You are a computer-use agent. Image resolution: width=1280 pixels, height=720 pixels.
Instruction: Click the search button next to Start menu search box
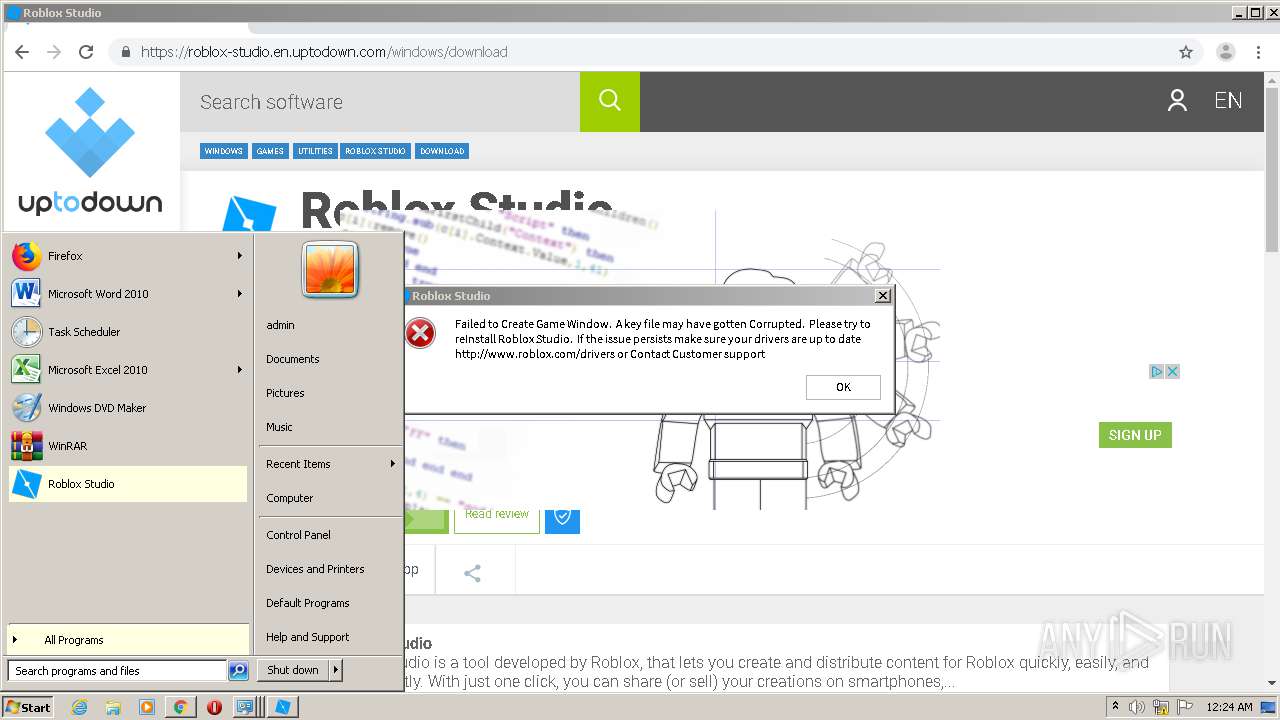pos(238,671)
